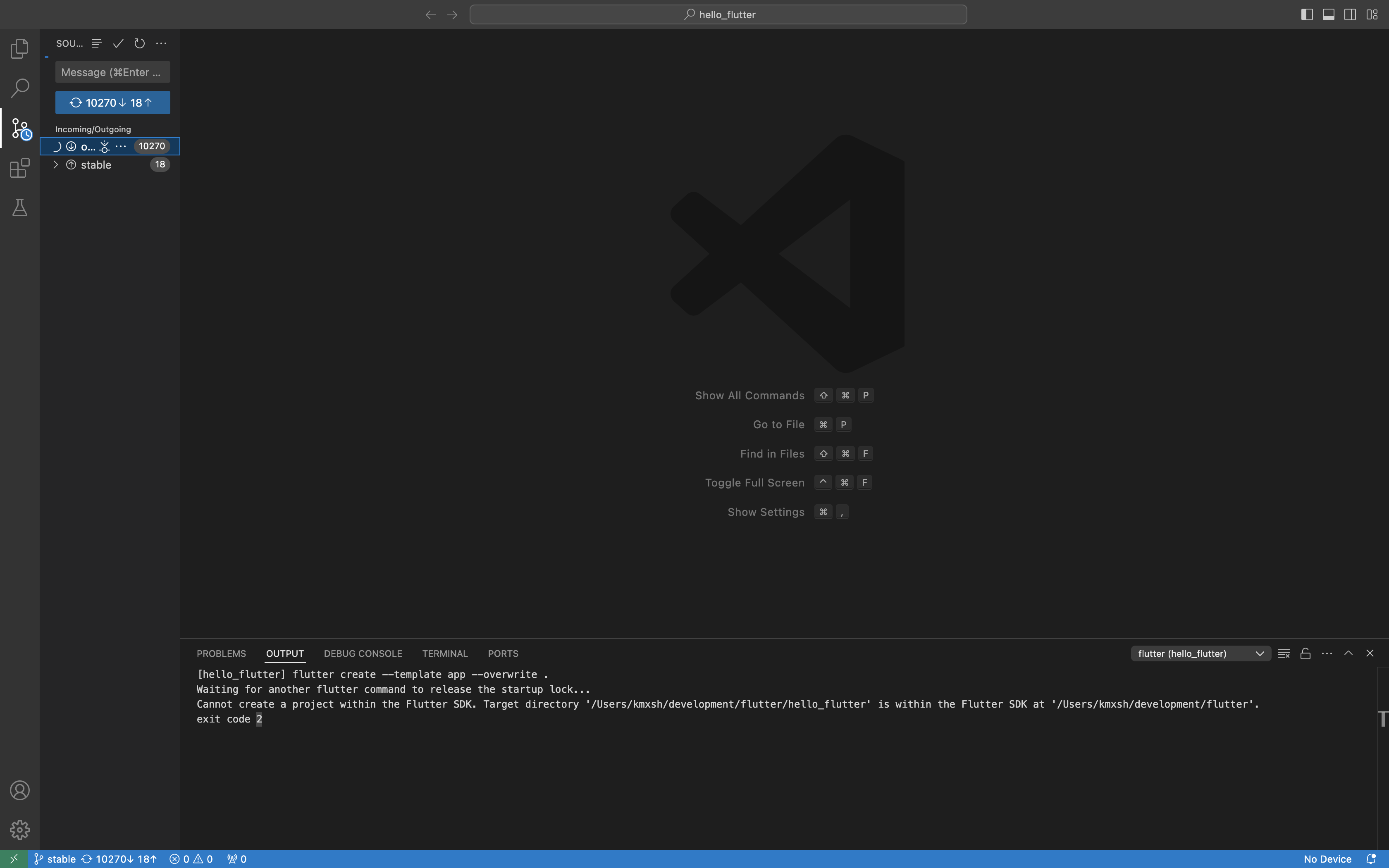Toggle the bottom panel visibility
Image resolution: width=1389 pixels, height=868 pixels.
(1328, 14)
